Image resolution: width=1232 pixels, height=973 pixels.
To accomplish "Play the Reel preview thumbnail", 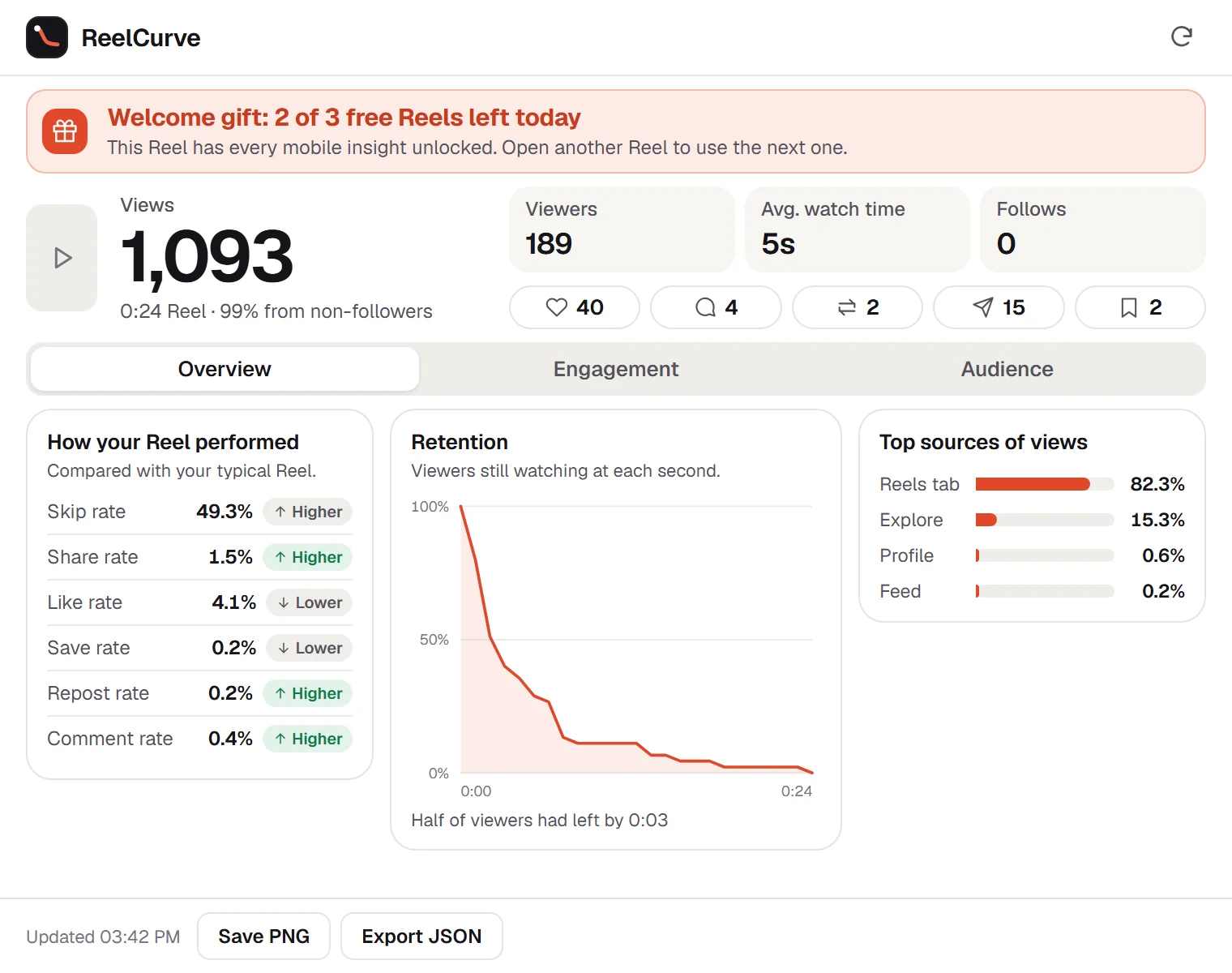I will (62, 258).
